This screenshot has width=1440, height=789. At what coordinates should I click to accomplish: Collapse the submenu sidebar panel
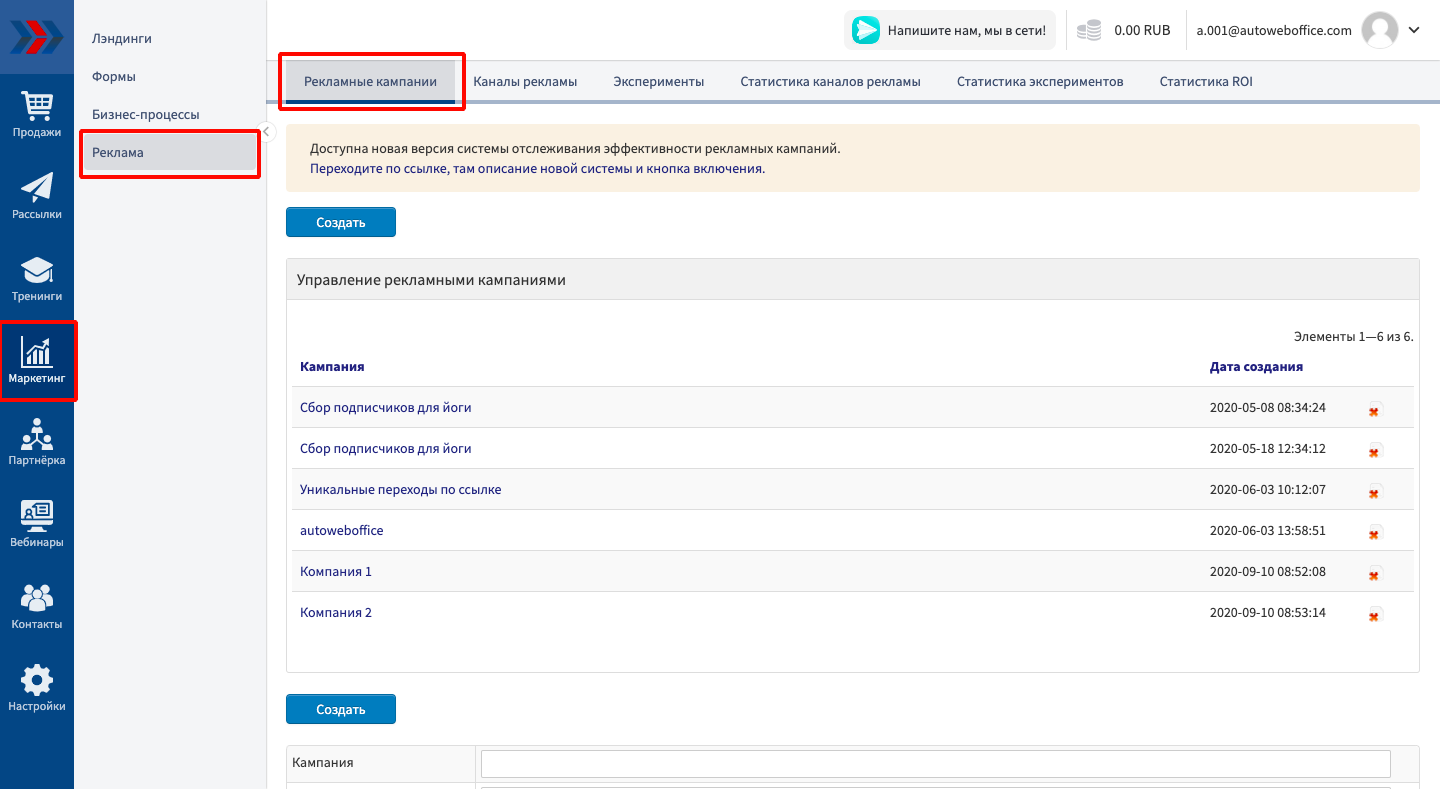point(267,131)
